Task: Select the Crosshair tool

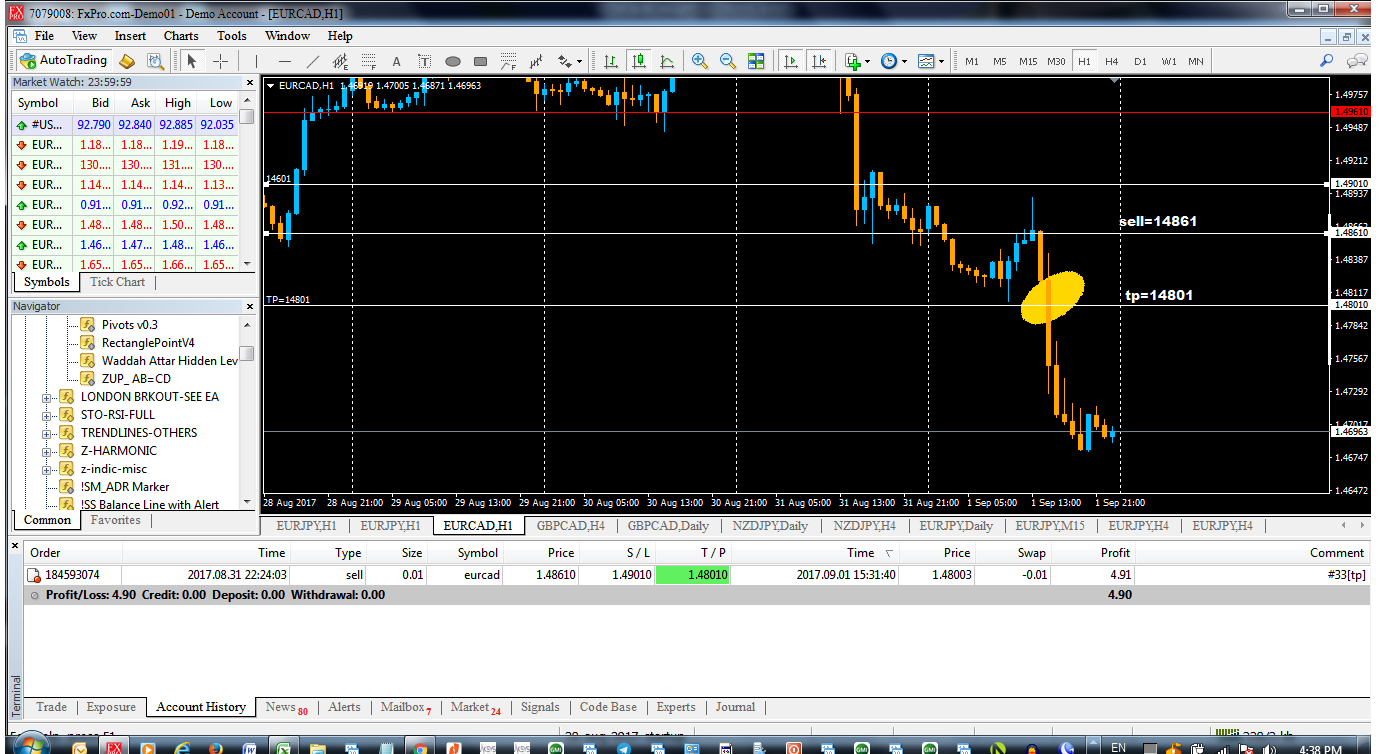Action: tap(220, 61)
